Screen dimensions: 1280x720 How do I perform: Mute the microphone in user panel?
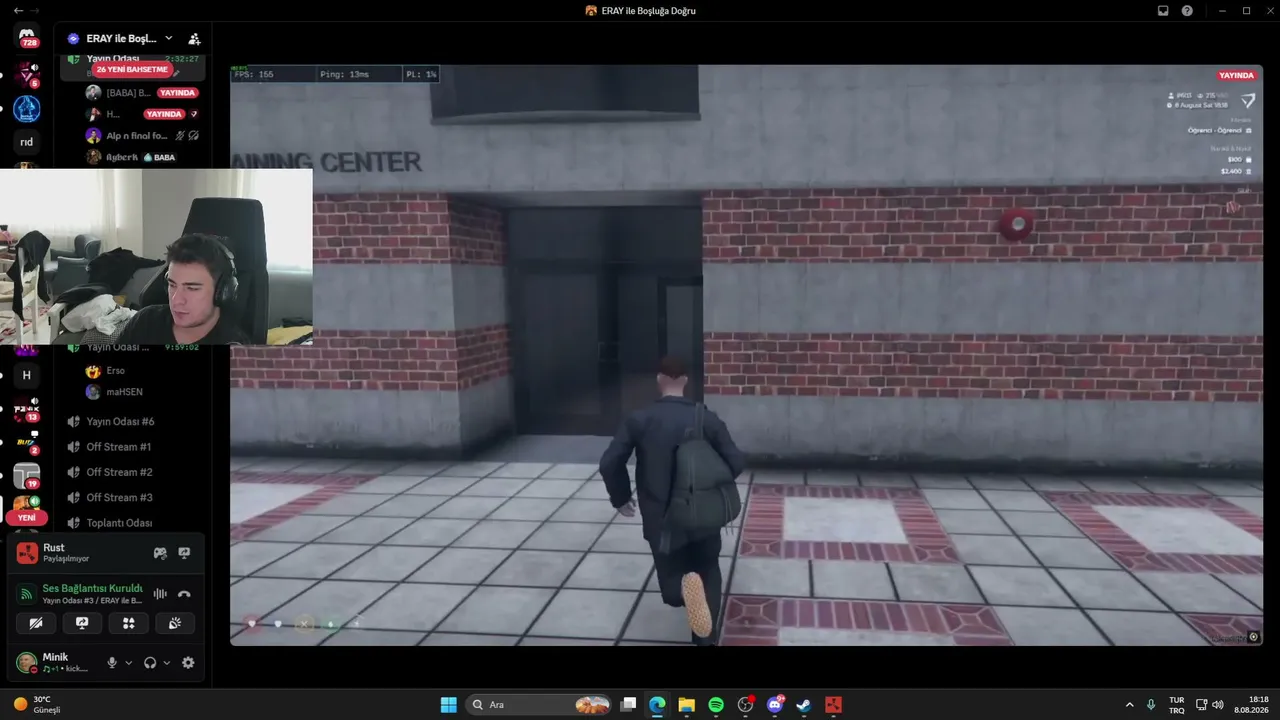[112, 663]
